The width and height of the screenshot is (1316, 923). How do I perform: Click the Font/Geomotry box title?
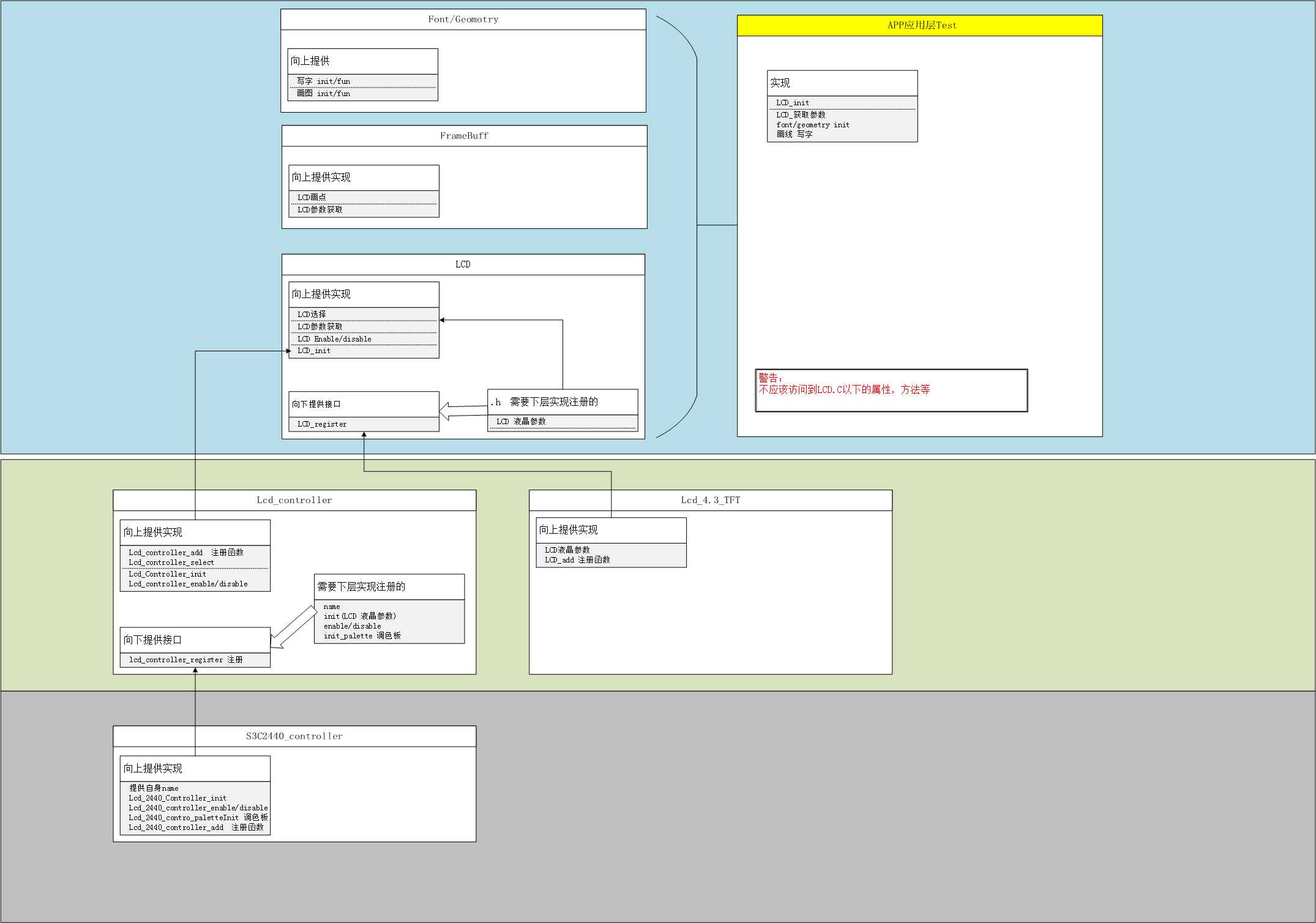[x=463, y=20]
